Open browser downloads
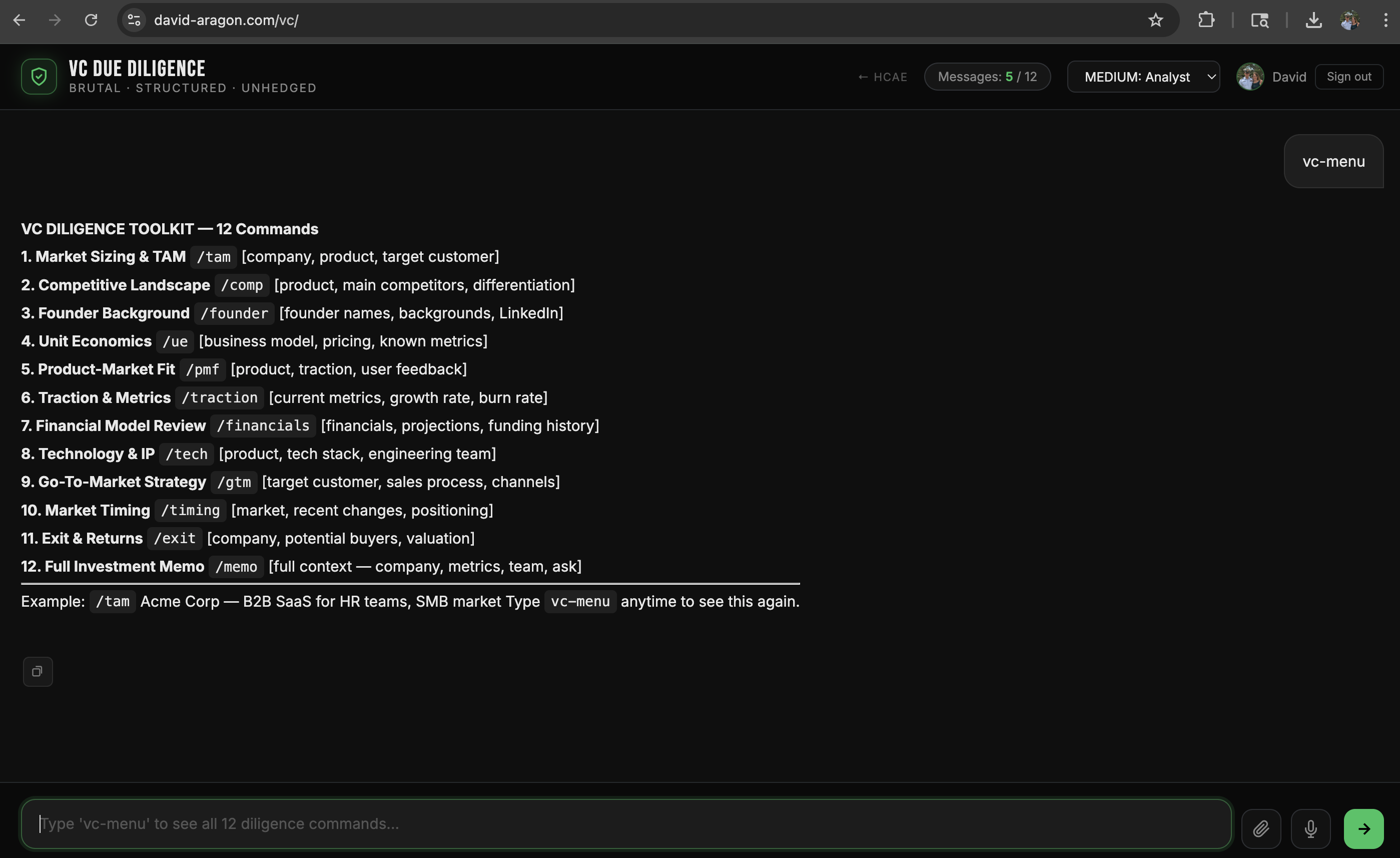 click(1313, 20)
